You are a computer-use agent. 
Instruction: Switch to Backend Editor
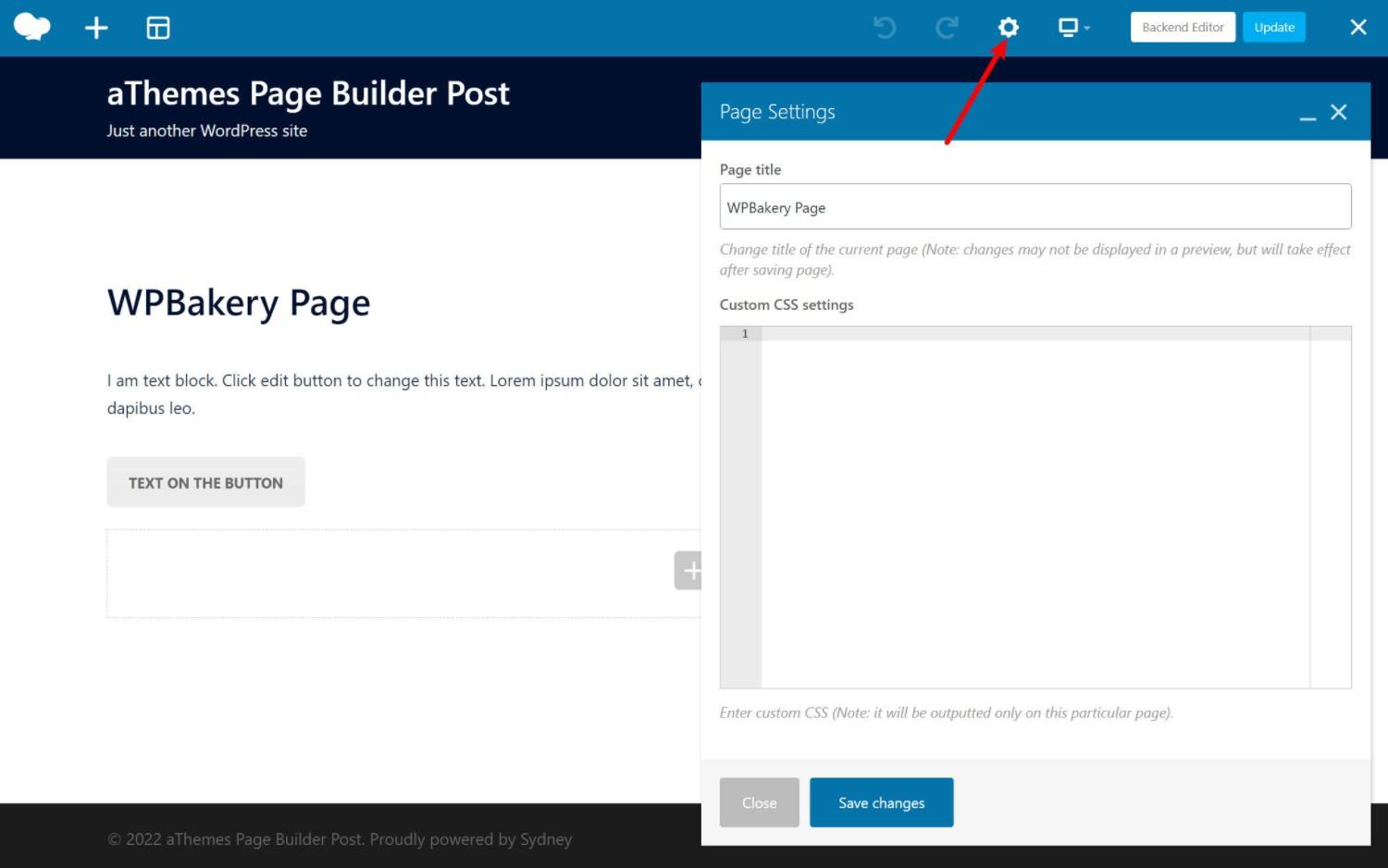[x=1183, y=27]
